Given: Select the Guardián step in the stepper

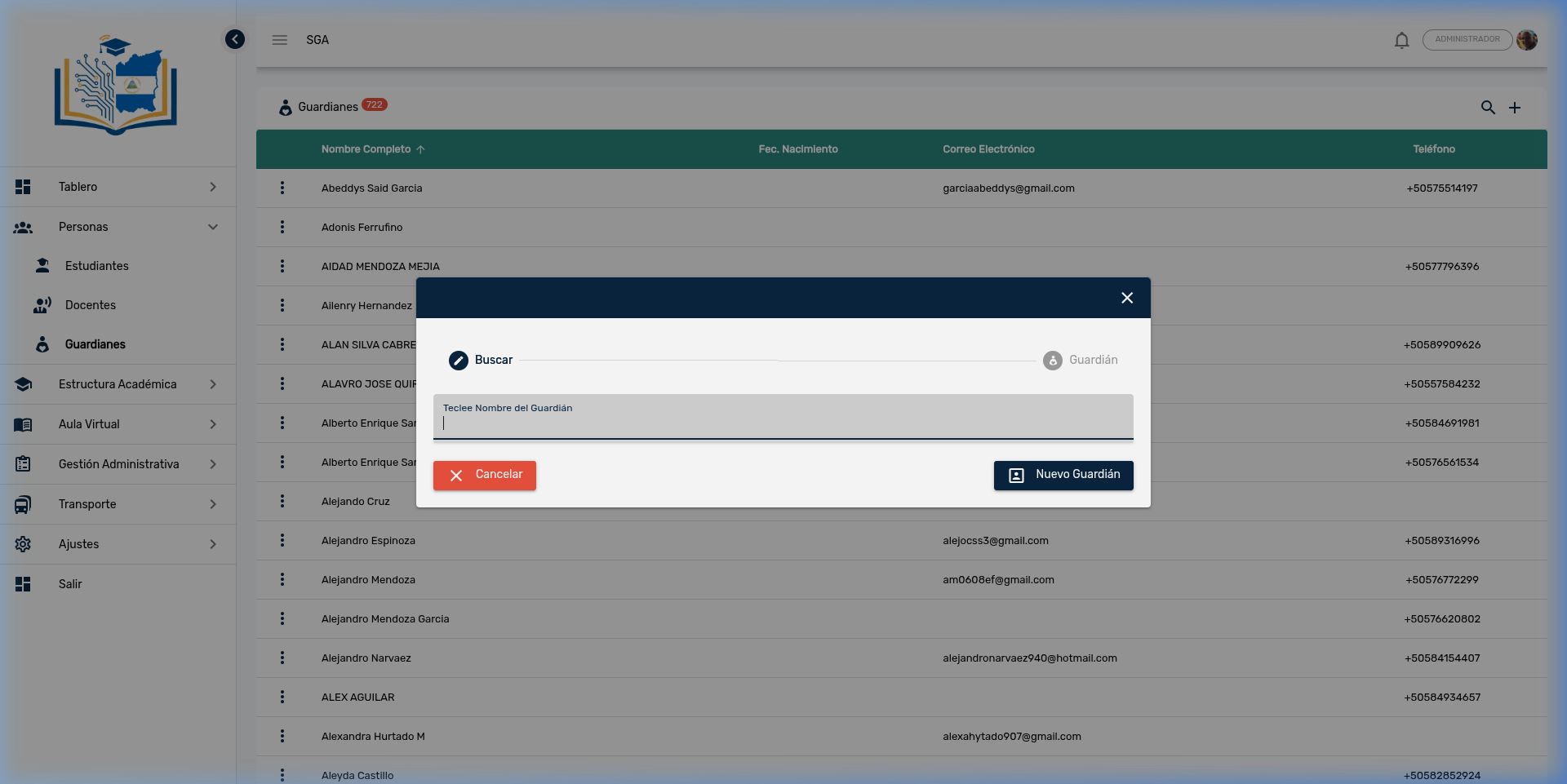Looking at the screenshot, I should 1081,360.
